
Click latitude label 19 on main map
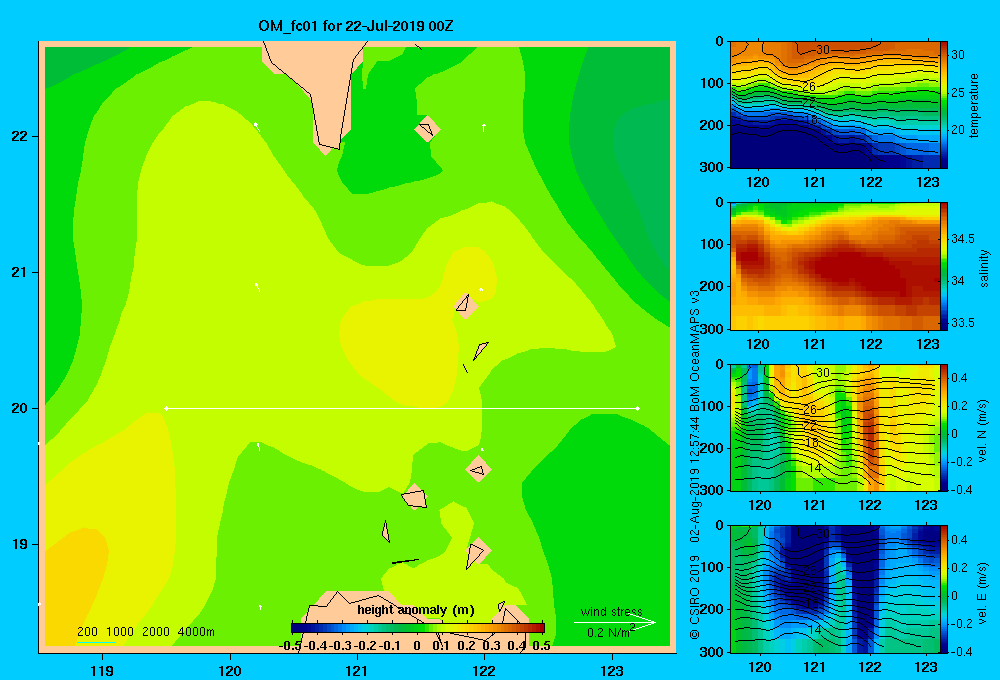pyautogui.click(x=20, y=544)
